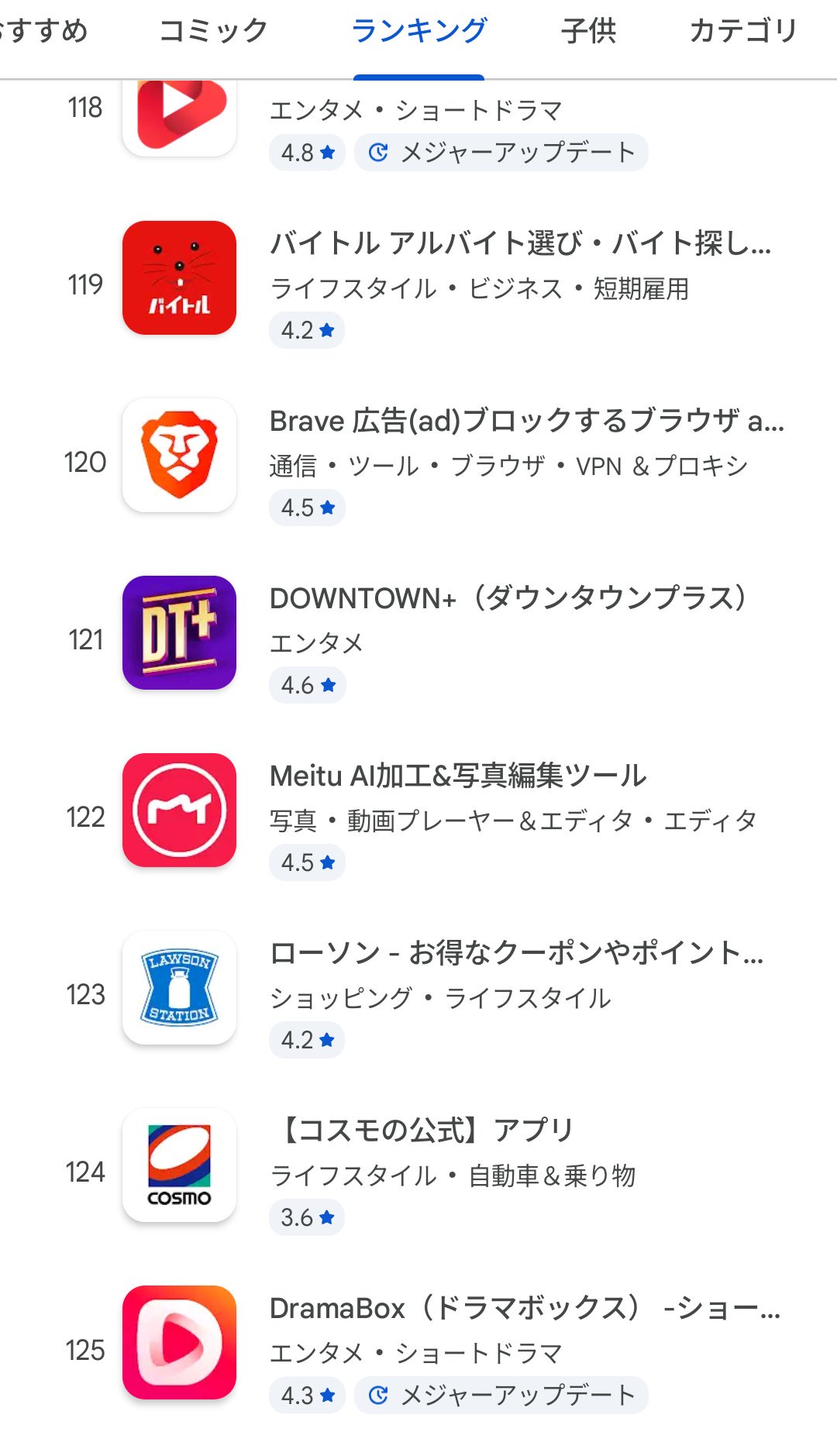Tap the メジャーアップデート badge on DramaBox

click(501, 1395)
